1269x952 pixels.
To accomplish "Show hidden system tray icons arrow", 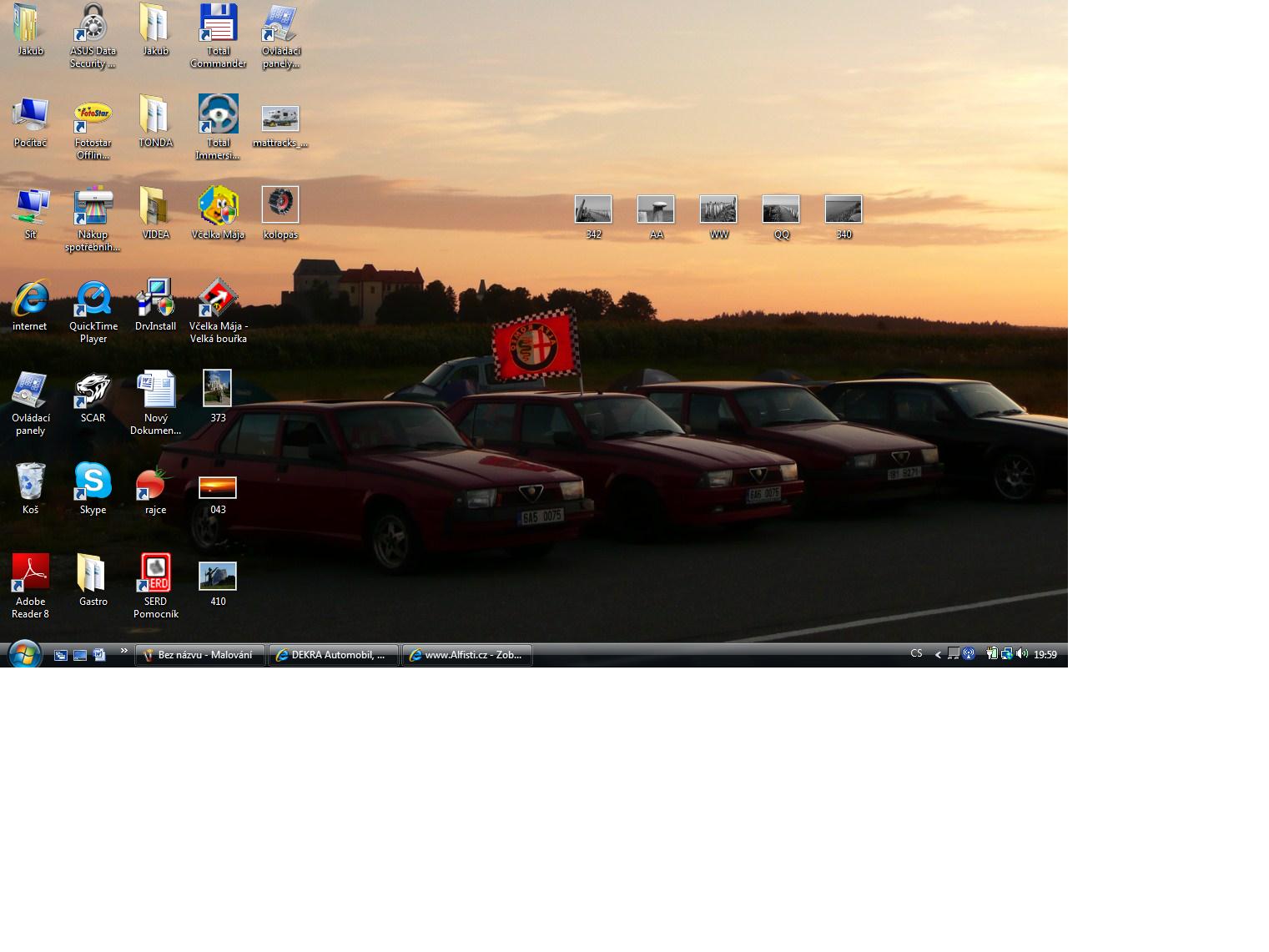I will 938,655.
